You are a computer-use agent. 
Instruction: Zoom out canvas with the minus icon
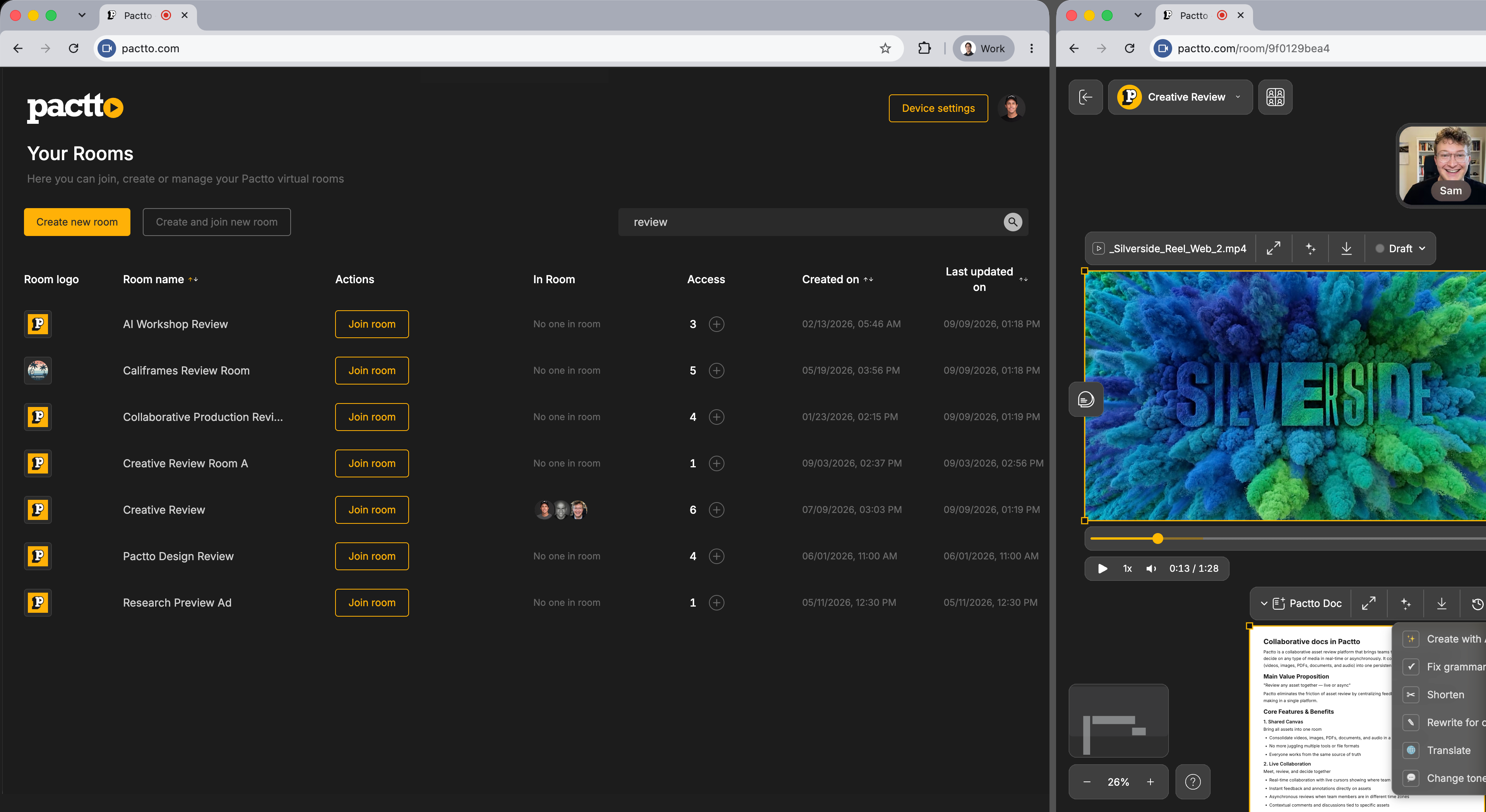pyautogui.click(x=1087, y=782)
